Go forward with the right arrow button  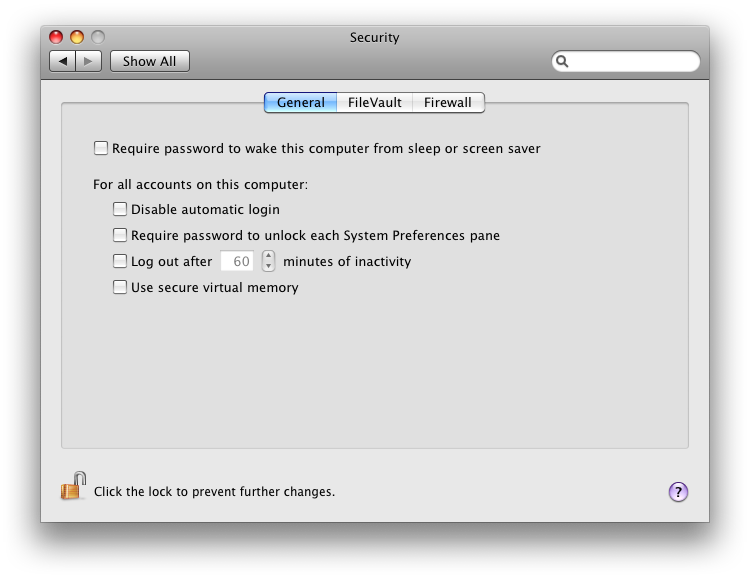pyautogui.click(x=89, y=61)
